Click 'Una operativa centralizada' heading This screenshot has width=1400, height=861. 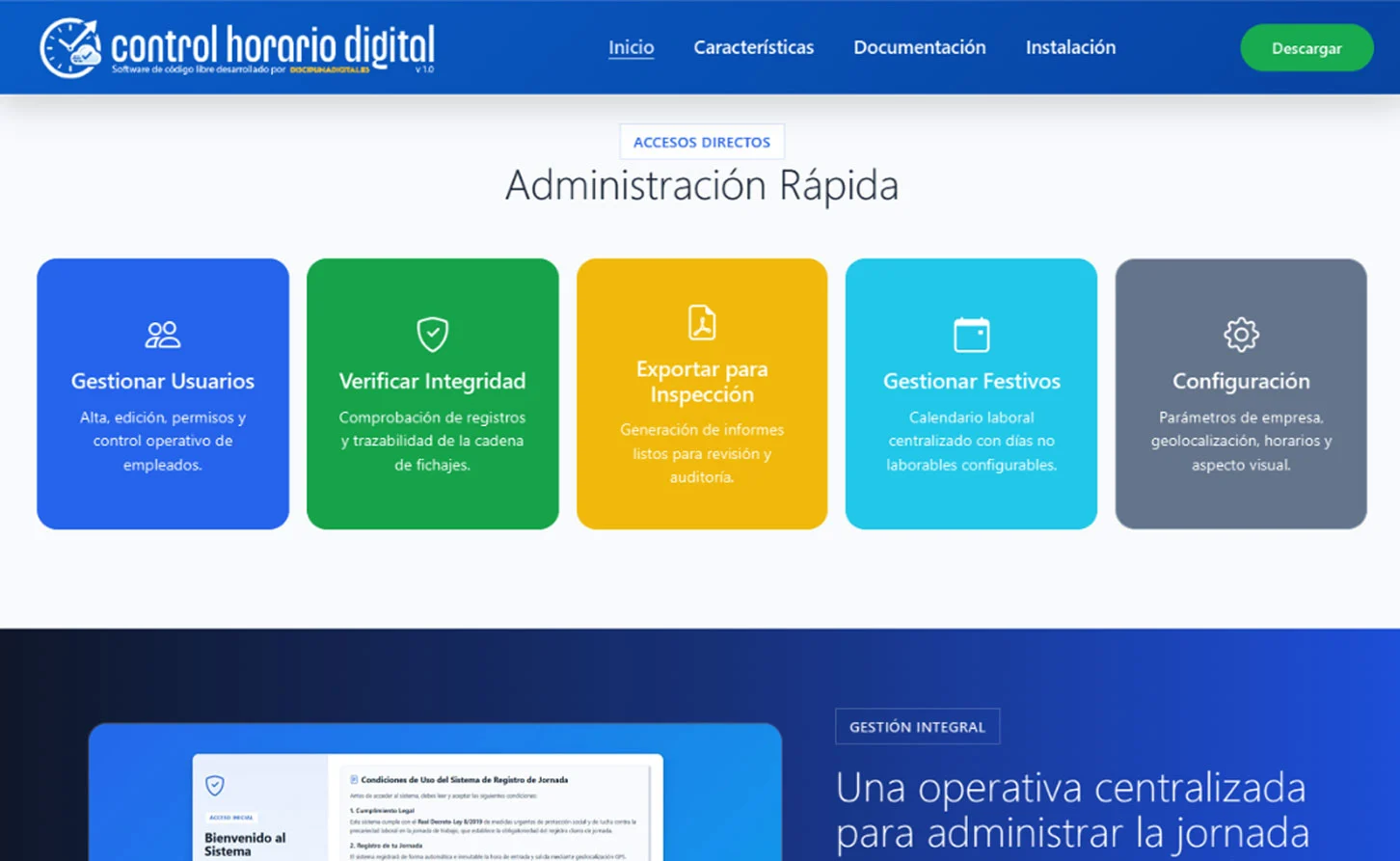click(1071, 810)
